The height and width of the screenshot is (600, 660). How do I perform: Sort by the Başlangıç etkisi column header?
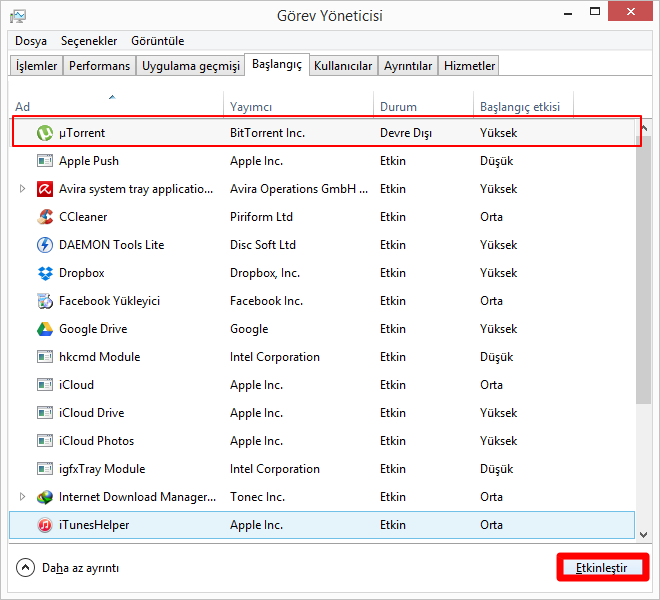tap(520, 107)
